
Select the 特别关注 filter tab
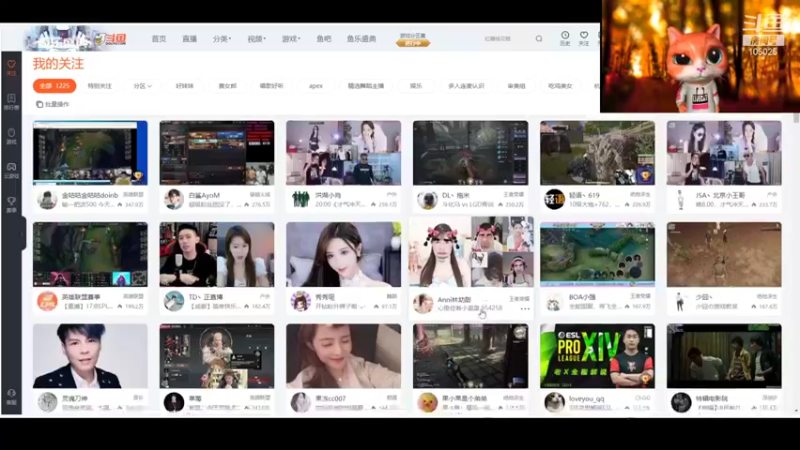pyautogui.click(x=99, y=86)
